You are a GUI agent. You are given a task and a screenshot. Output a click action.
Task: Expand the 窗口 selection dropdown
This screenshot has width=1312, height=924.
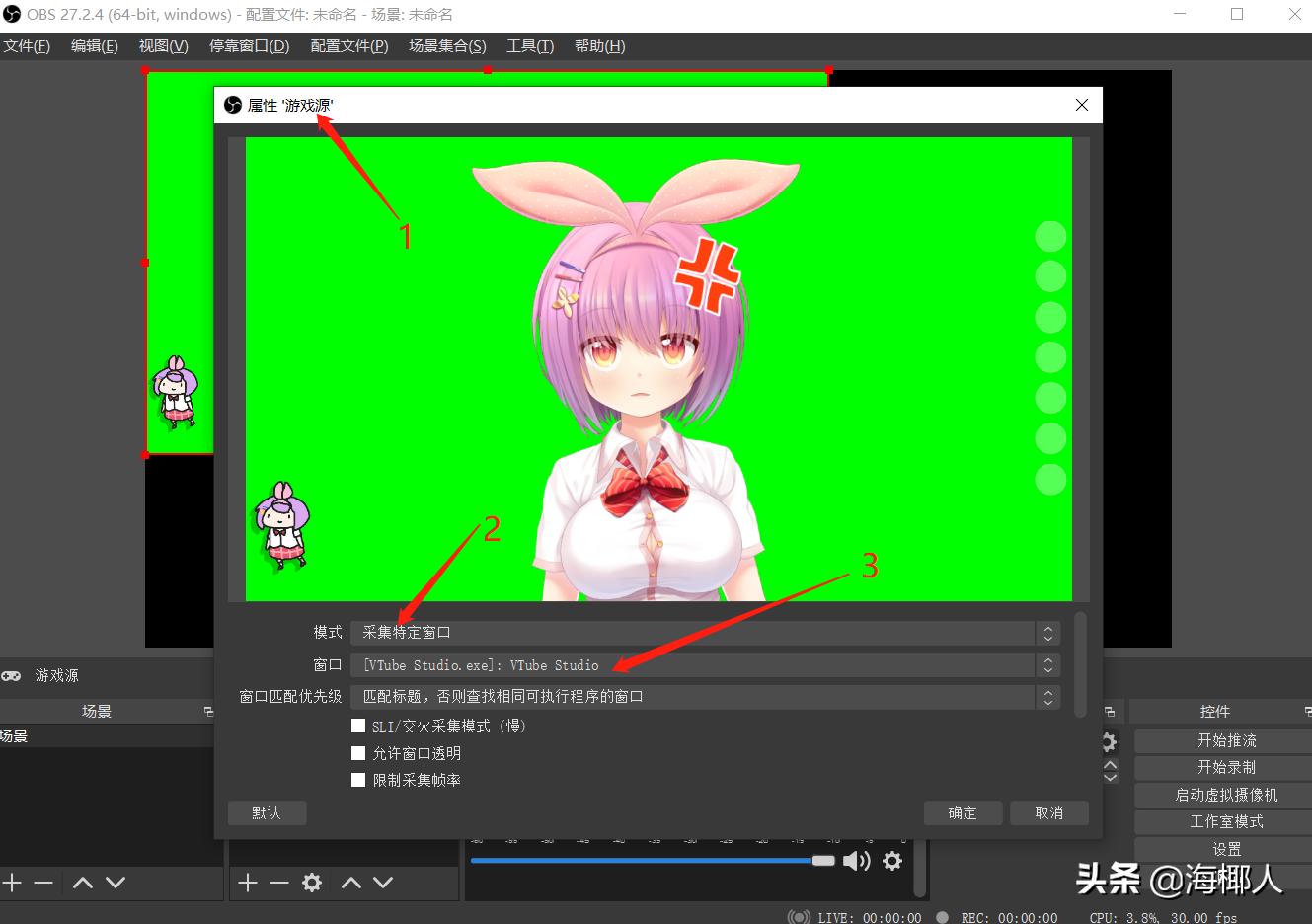704,665
